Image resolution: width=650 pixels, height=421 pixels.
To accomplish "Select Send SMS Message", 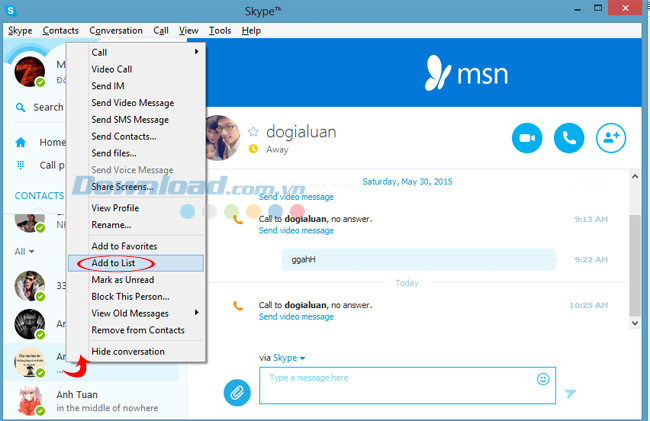I will pyautogui.click(x=136, y=119).
